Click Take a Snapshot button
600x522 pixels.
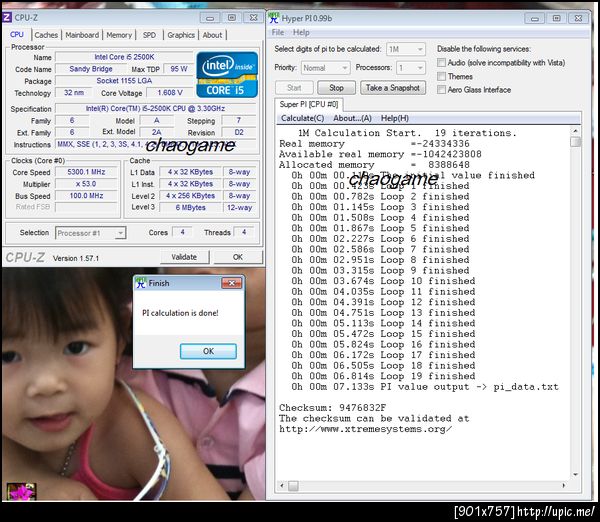(x=393, y=88)
